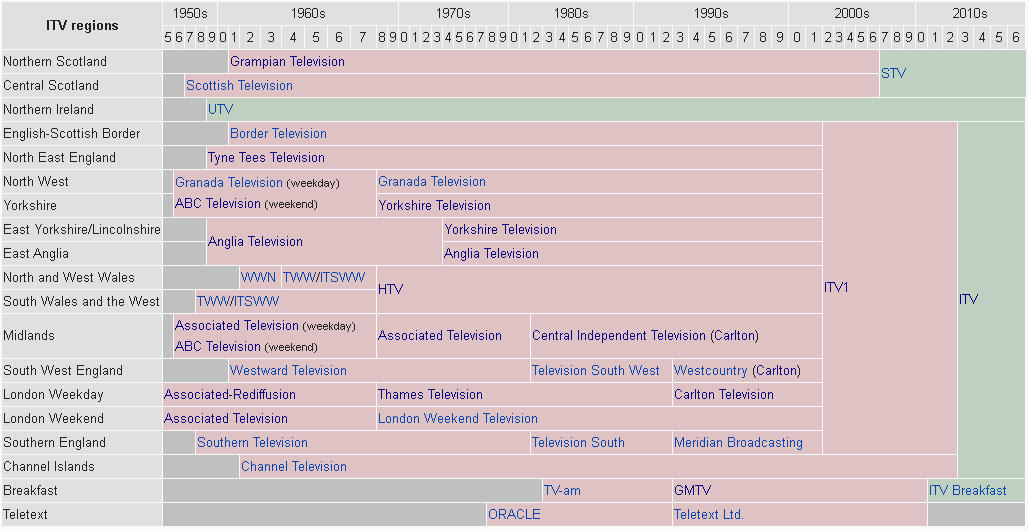Open the GMTV link

(x=692, y=490)
